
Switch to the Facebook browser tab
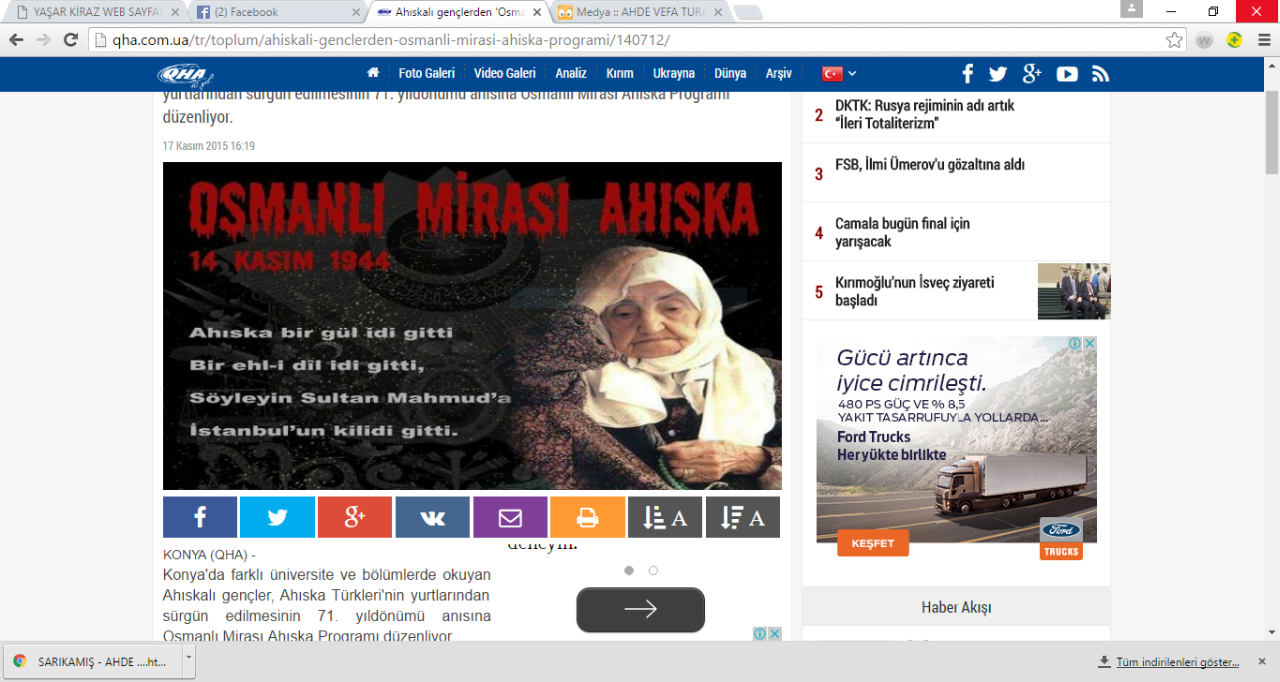[275, 12]
